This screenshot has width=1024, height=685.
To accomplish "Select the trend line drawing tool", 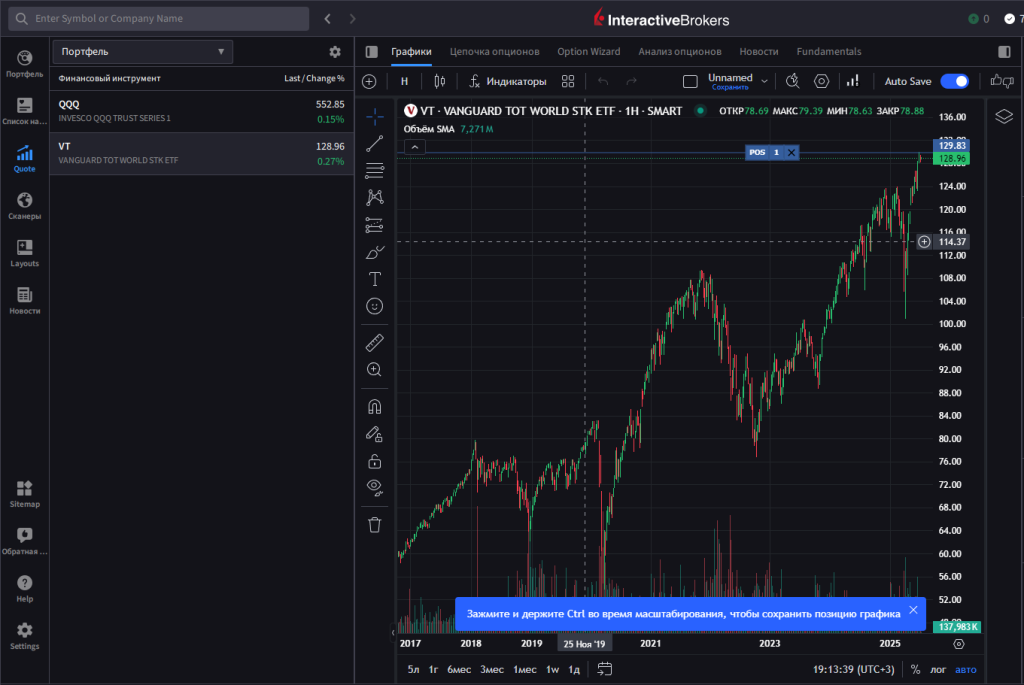I will (x=375, y=143).
